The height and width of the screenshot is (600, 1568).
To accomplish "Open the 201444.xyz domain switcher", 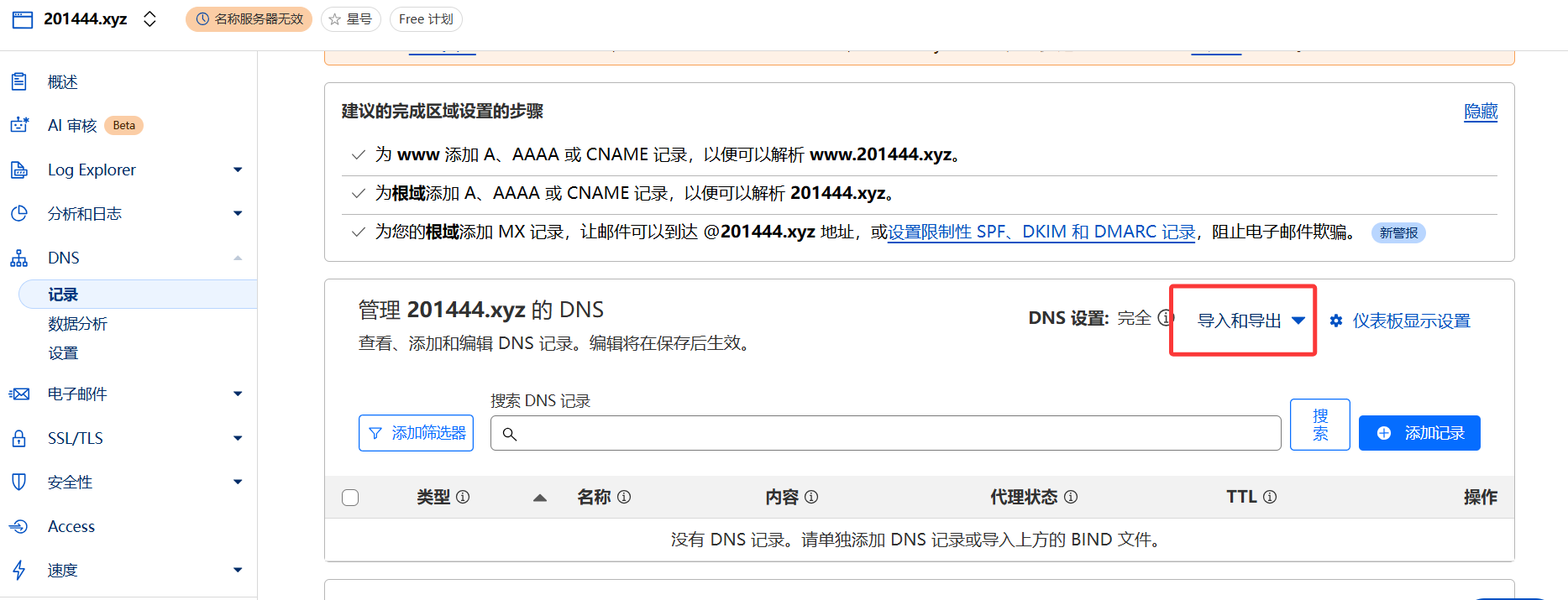I will [x=149, y=19].
